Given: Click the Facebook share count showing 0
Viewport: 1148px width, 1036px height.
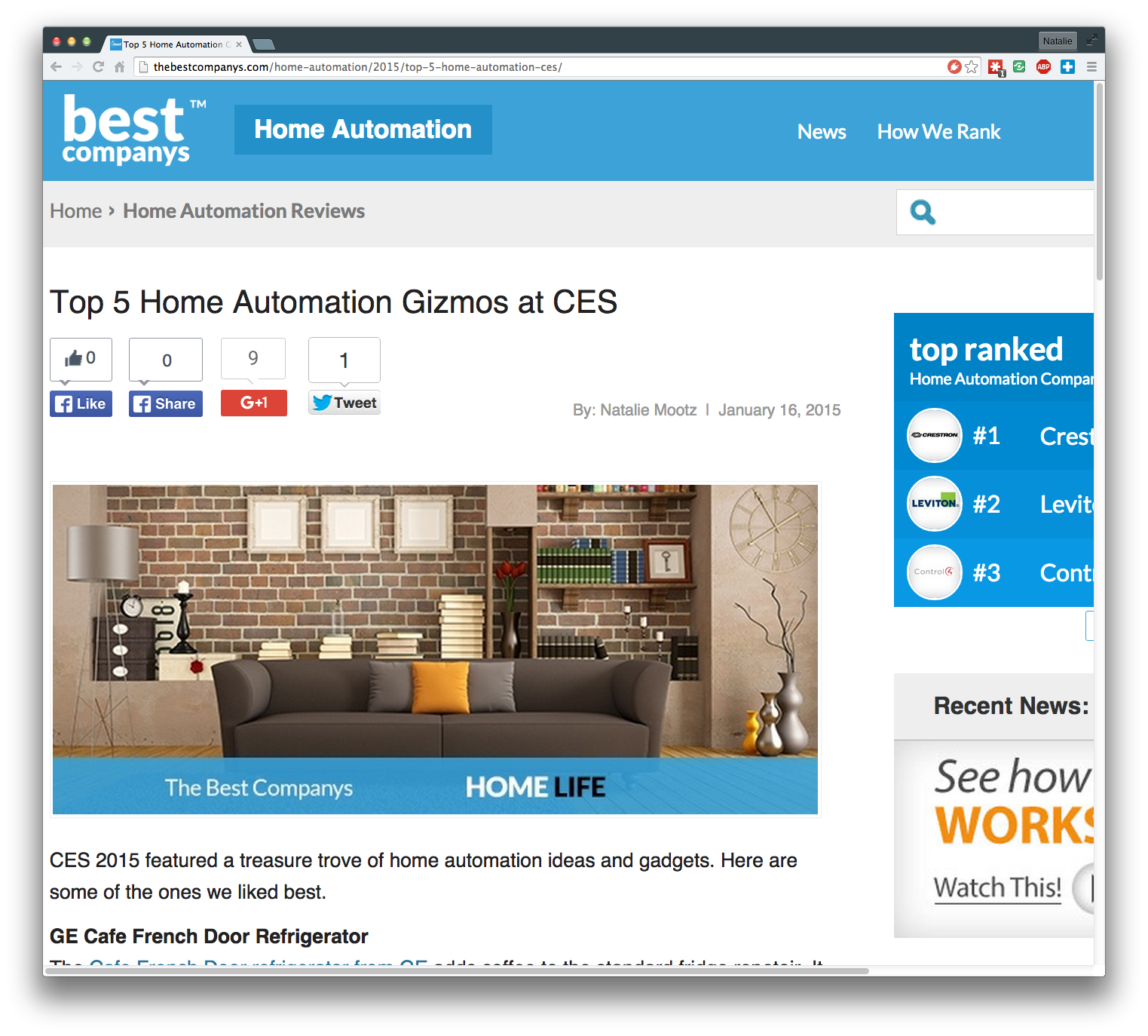Looking at the screenshot, I should [x=166, y=360].
